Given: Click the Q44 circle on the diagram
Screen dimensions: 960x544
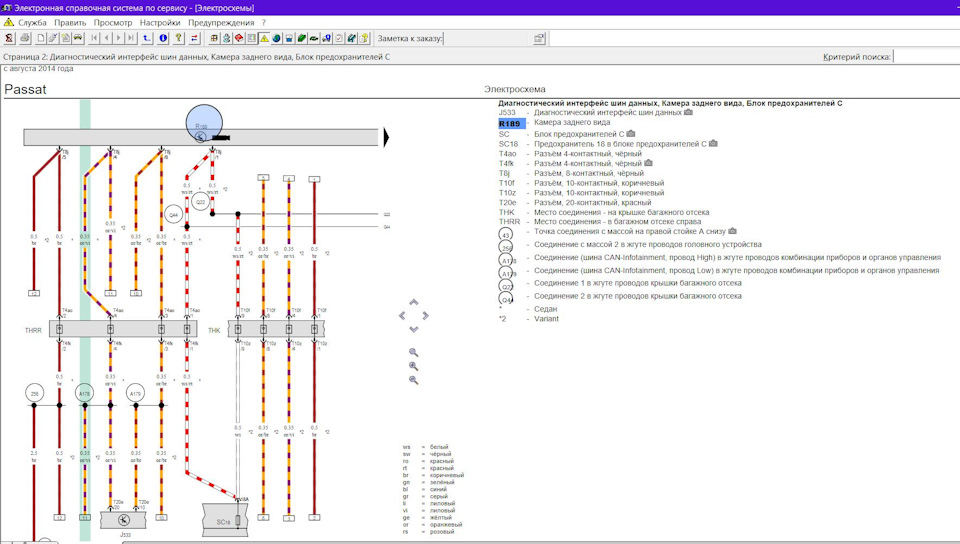Looking at the screenshot, I should pos(174,215).
